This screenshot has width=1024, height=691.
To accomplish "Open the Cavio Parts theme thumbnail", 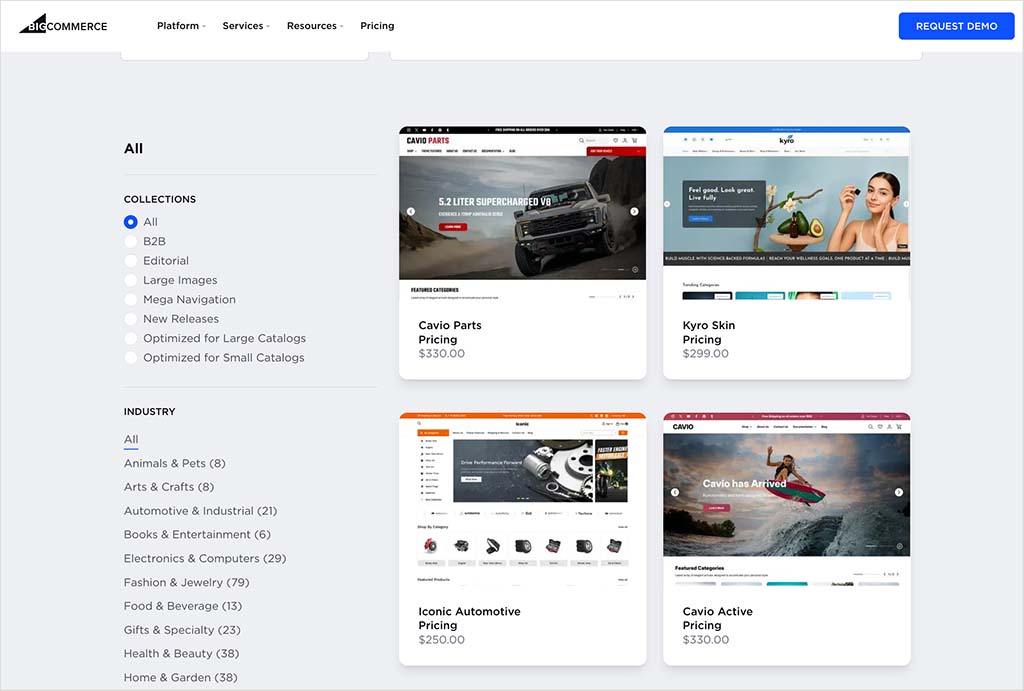I will tap(522, 215).
